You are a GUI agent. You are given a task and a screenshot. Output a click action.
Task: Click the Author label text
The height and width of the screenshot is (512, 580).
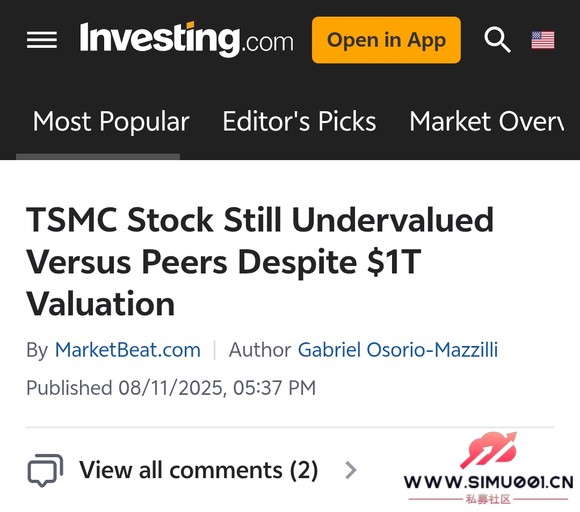tap(260, 350)
